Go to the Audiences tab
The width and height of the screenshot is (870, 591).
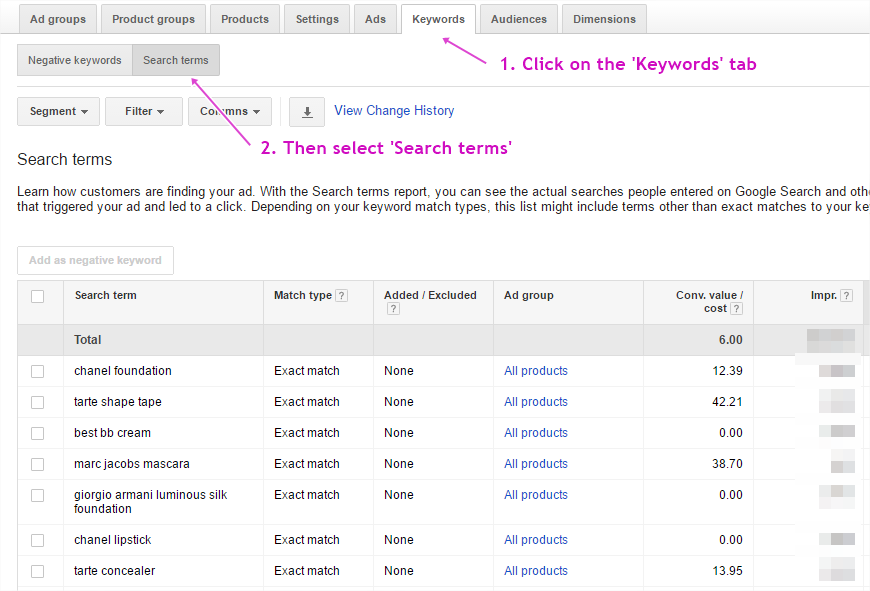[x=519, y=19]
